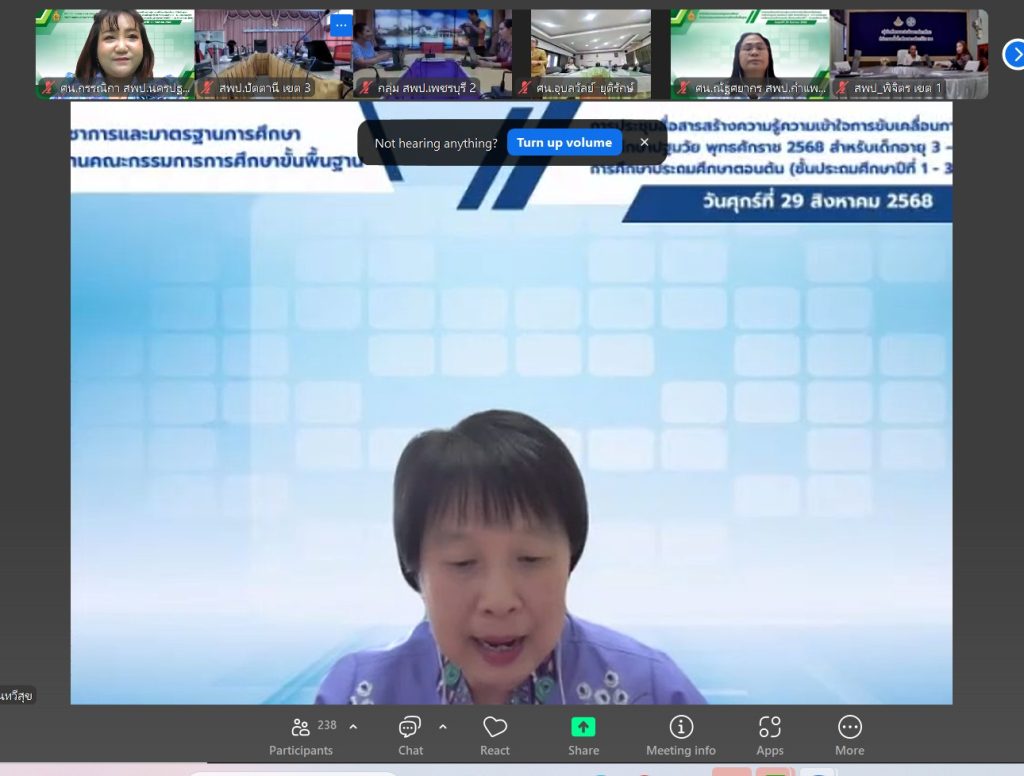Click the green Share screen icon
Viewport: 1024px width, 776px height.
point(583,727)
